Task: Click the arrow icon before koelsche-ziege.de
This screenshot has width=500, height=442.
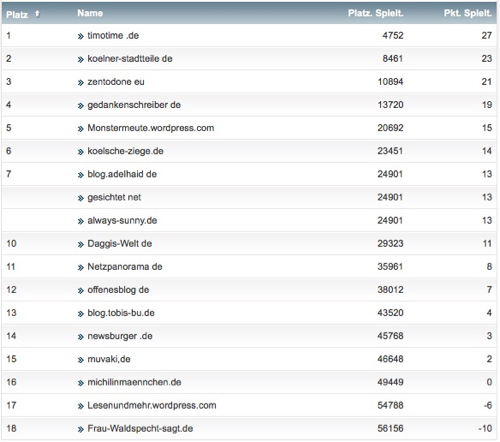Action: click(81, 152)
